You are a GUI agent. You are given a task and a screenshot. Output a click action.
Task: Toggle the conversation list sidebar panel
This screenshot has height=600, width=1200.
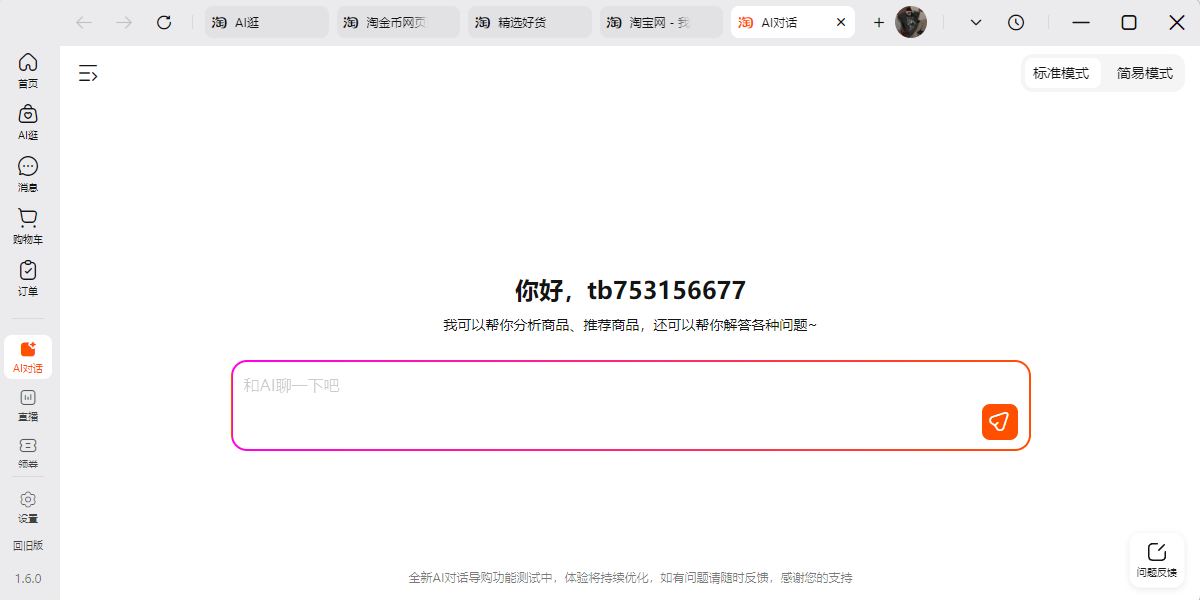(x=88, y=73)
